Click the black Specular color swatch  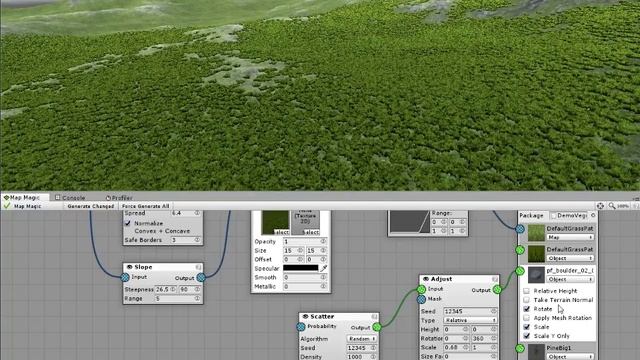tap(300, 268)
